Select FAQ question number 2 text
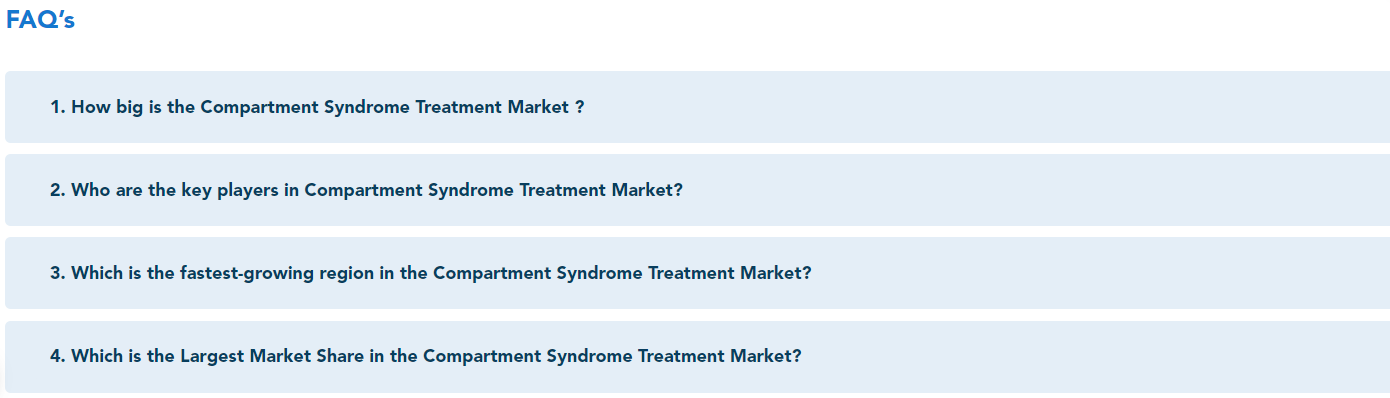 tap(366, 190)
